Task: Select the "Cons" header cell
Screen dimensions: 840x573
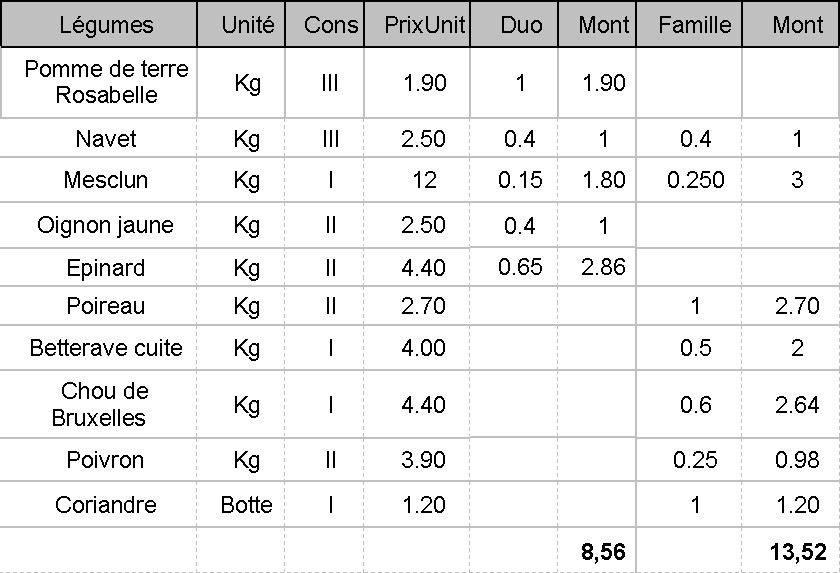Action: coord(331,25)
